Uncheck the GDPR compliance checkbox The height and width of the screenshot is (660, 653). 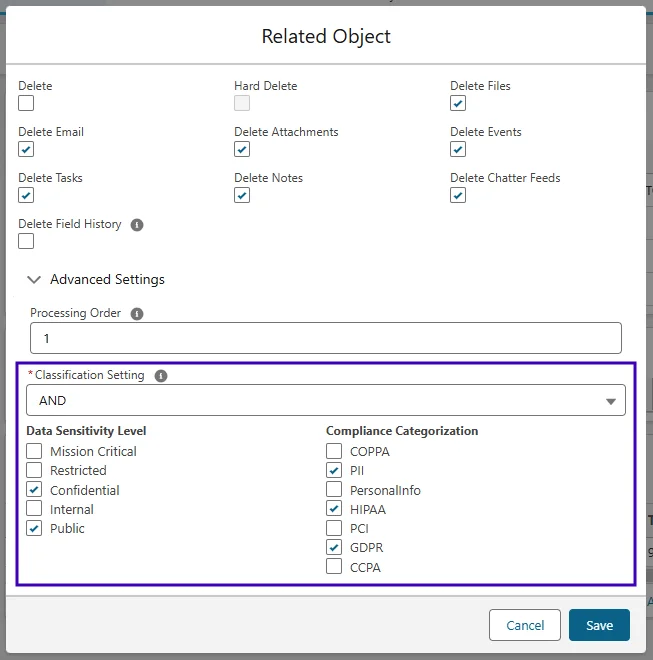[334, 548]
